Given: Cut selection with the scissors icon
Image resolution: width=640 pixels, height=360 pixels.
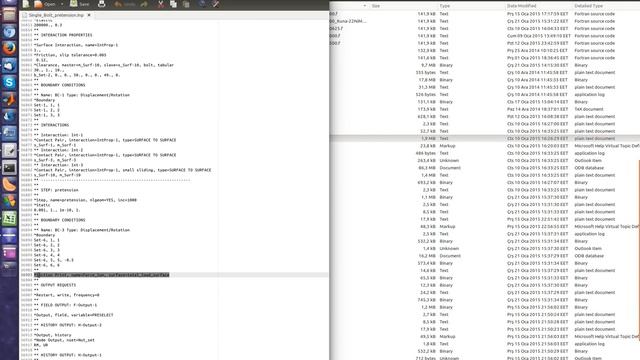Looking at the screenshot, I should click(161, 4).
